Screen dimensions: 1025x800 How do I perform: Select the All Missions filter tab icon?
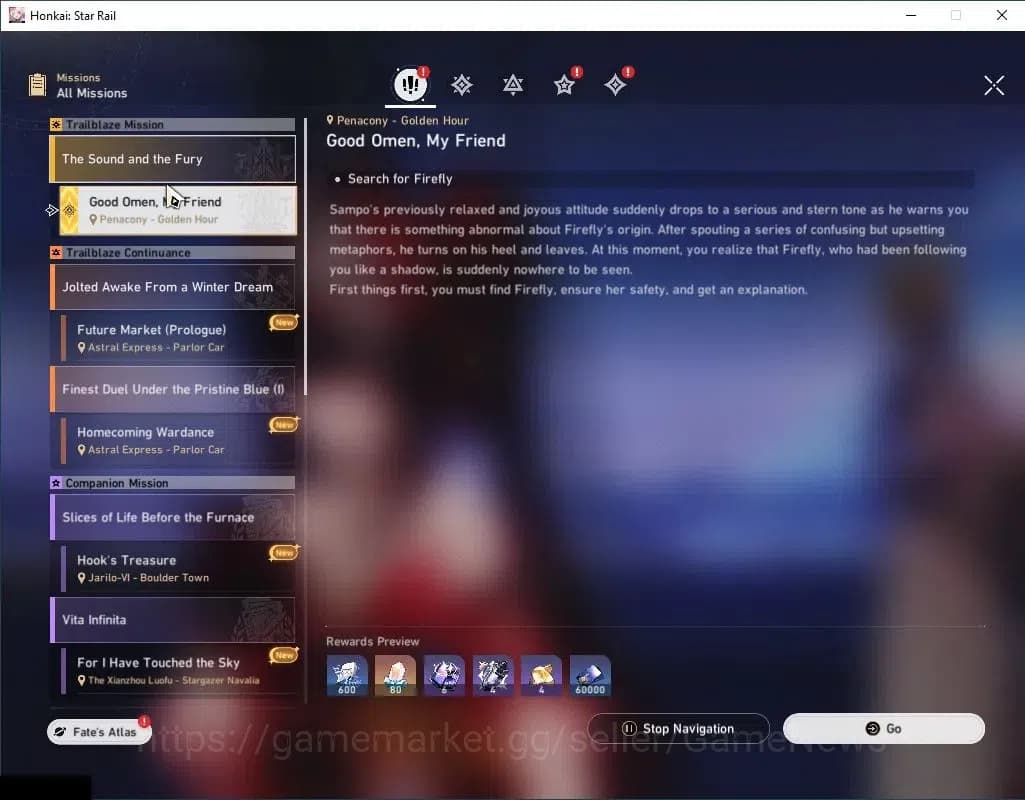[411, 84]
